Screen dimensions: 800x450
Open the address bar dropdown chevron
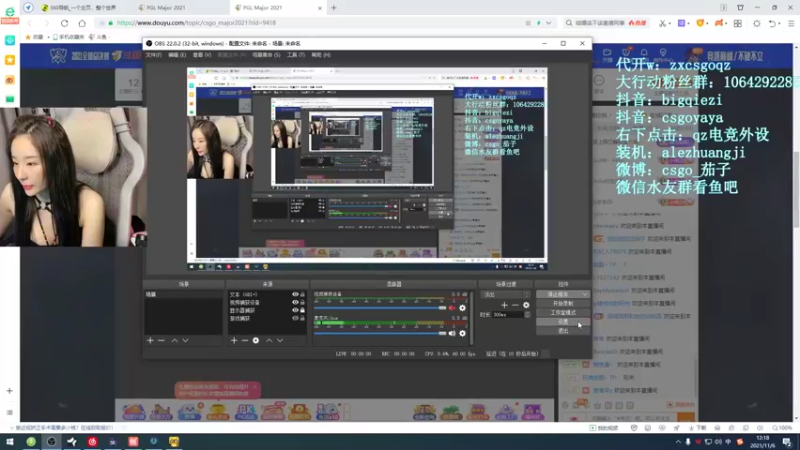(x=548, y=23)
